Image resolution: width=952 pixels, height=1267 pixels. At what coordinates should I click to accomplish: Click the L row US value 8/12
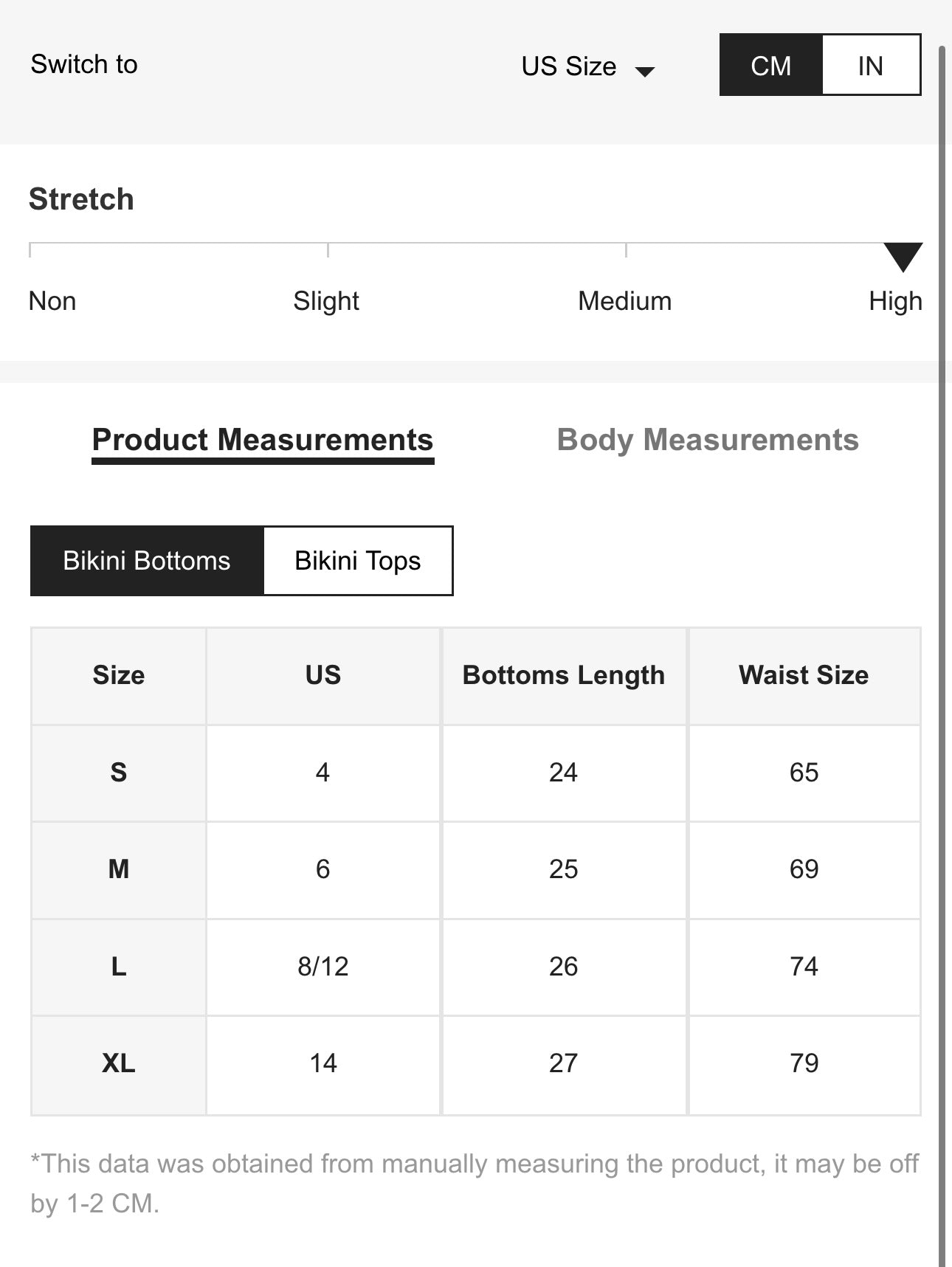(x=322, y=967)
